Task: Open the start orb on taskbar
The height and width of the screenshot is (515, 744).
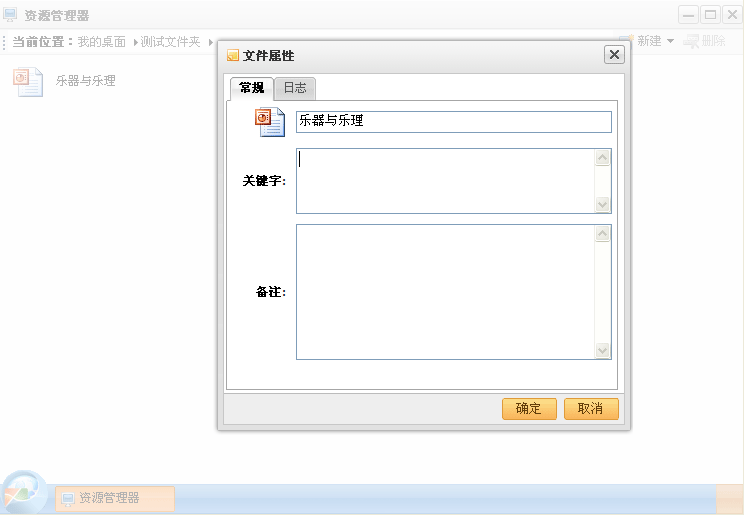Action: pos(24,493)
